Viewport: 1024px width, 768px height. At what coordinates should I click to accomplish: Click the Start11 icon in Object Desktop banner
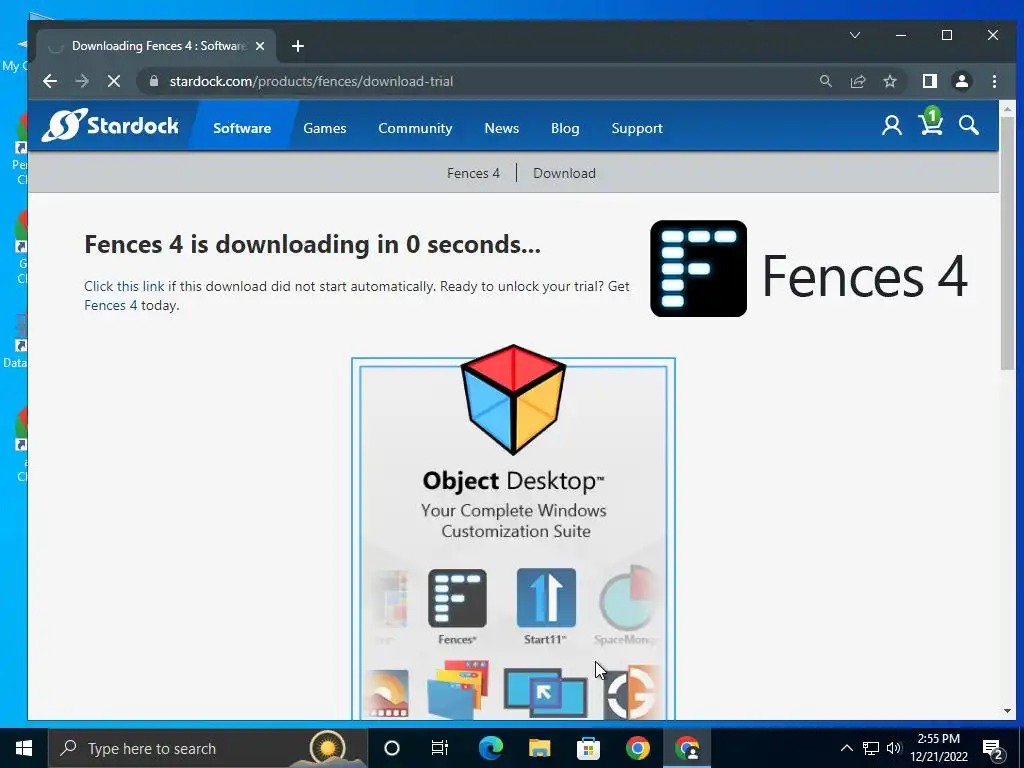click(x=546, y=598)
